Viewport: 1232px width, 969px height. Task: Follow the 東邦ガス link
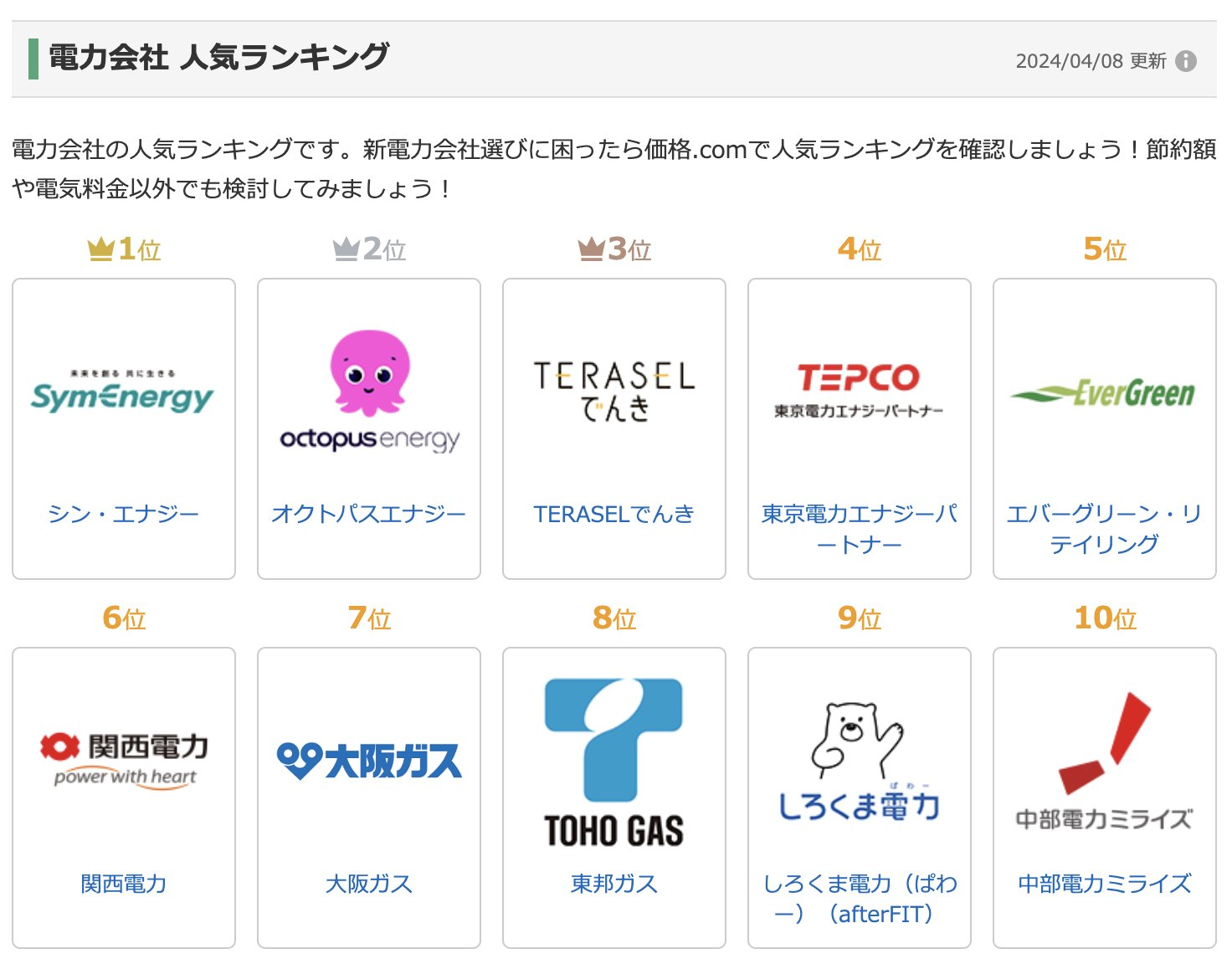[614, 884]
